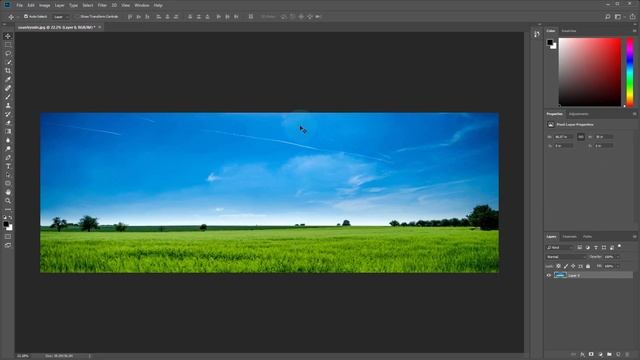Open the Image menu

click(x=44, y=5)
